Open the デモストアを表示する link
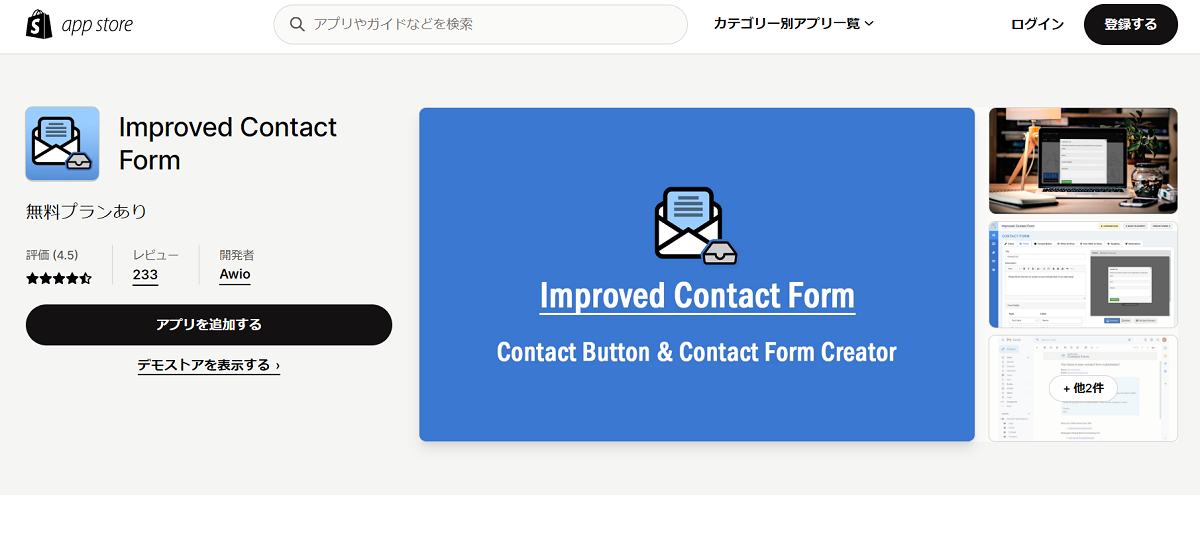The image size is (1200, 536). coord(204,366)
